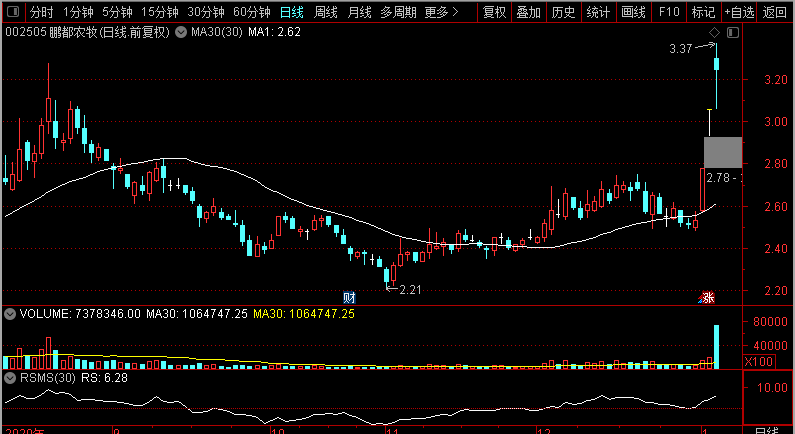
Task: Expand the RSMS indicator dropdown arrow
Action: click(x=10, y=379)
